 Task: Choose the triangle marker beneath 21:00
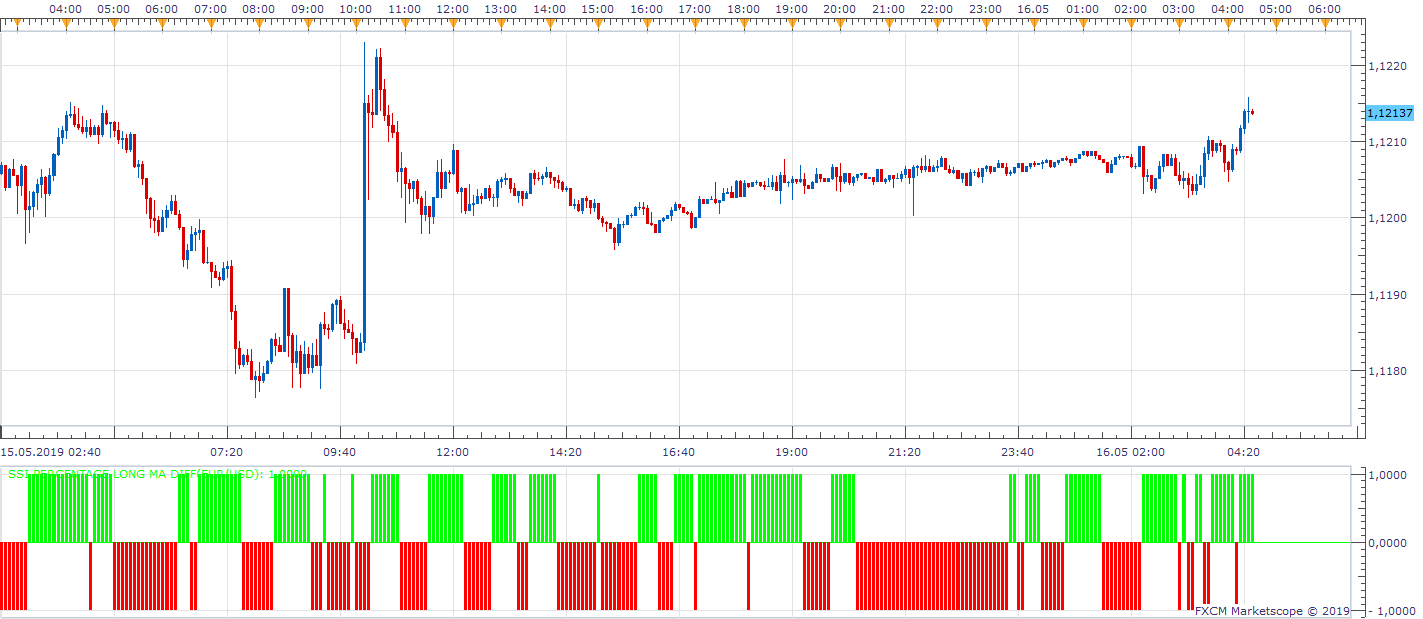(889, 23)
